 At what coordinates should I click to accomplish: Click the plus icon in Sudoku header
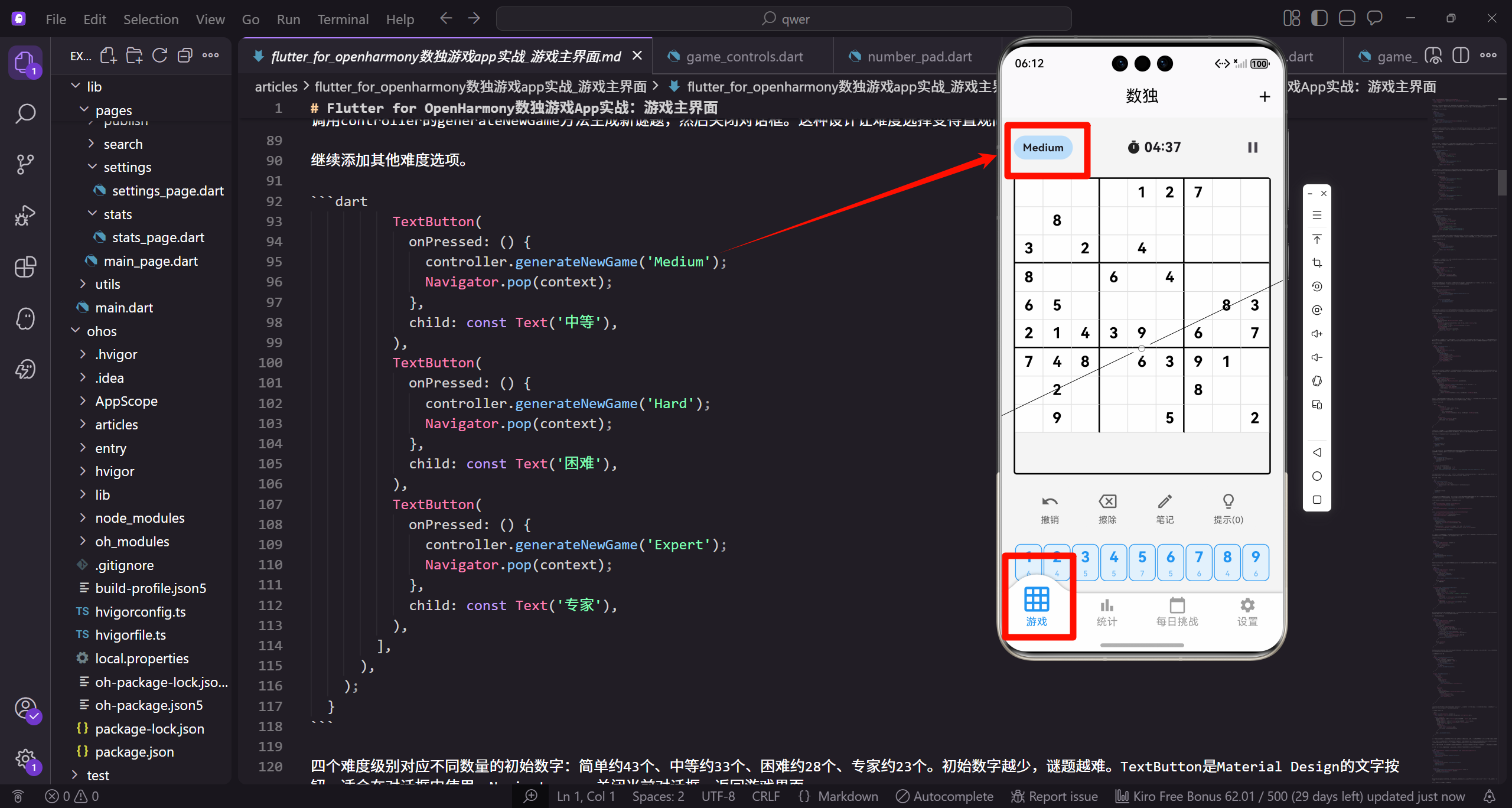(x=1265, y=96)
